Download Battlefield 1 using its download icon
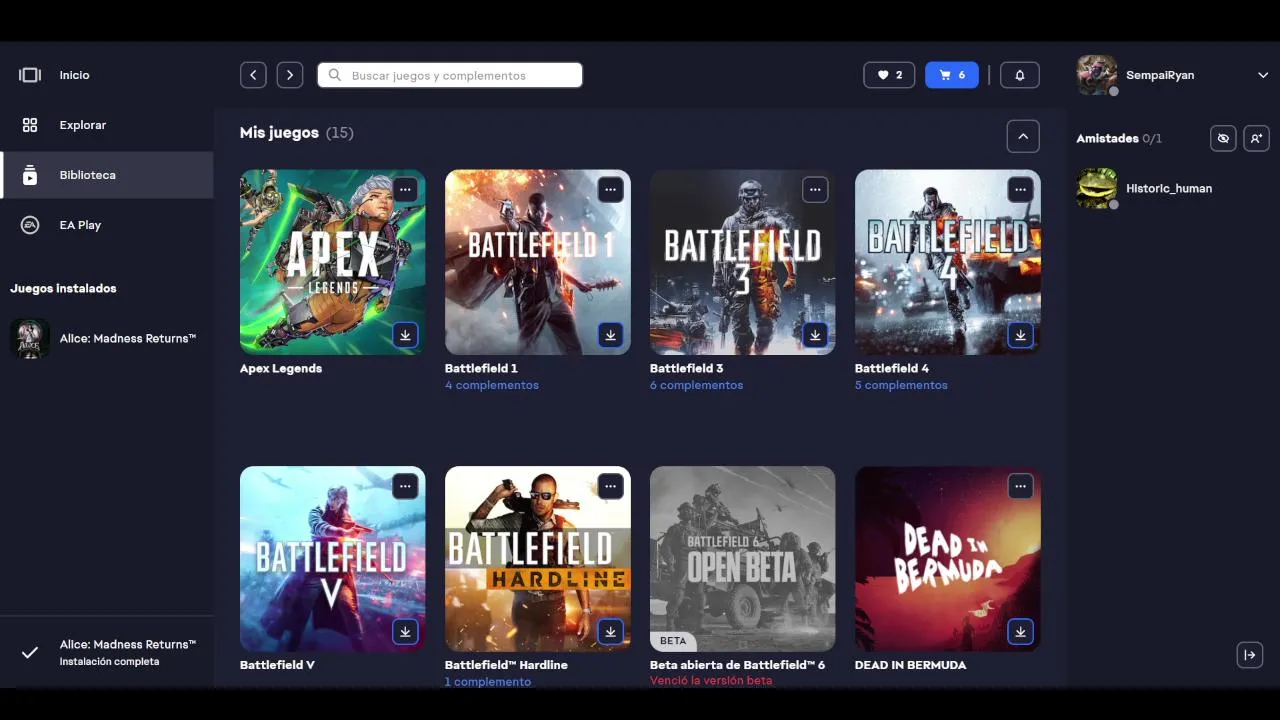 610,335
